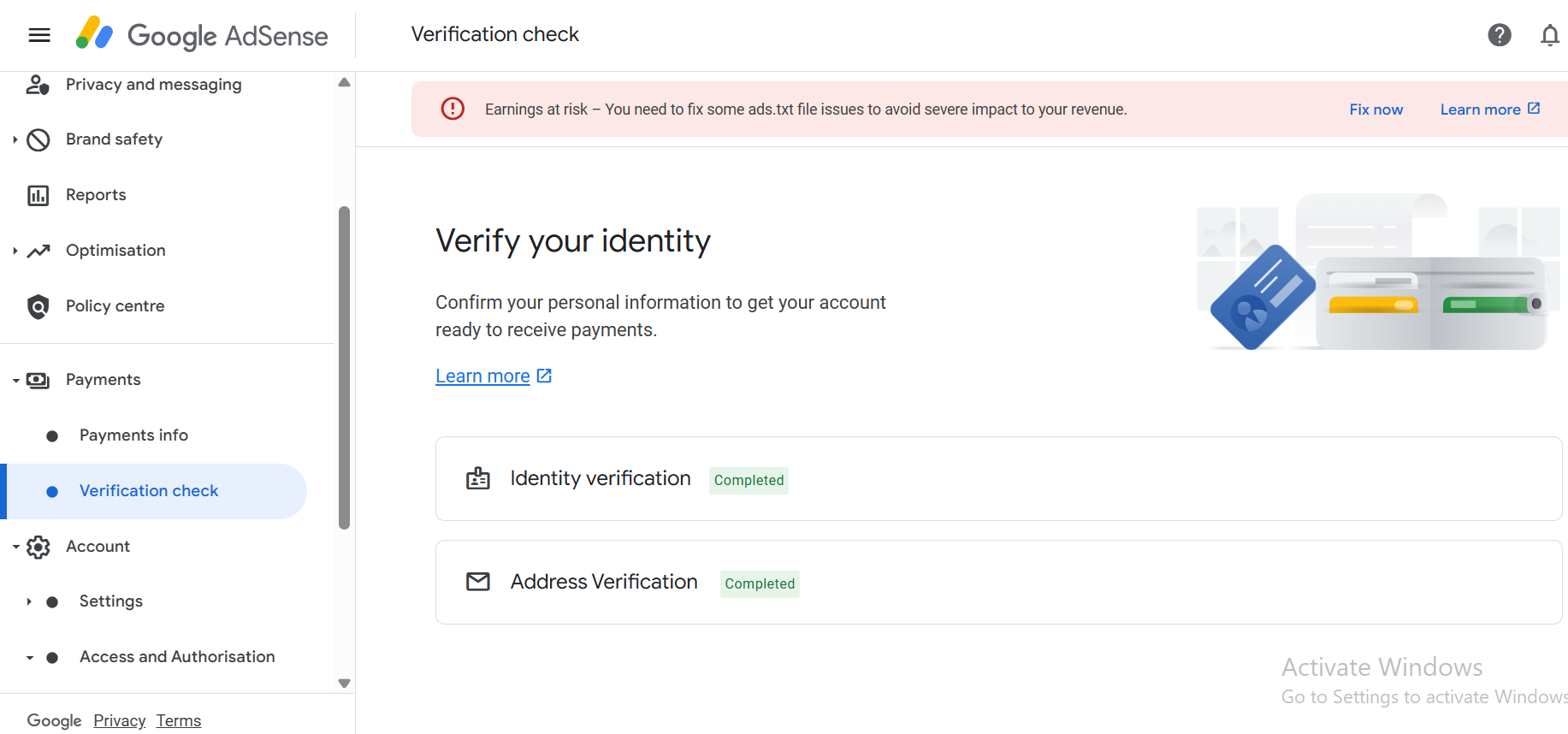Click the Policy centre shield icon

(38, 306)
